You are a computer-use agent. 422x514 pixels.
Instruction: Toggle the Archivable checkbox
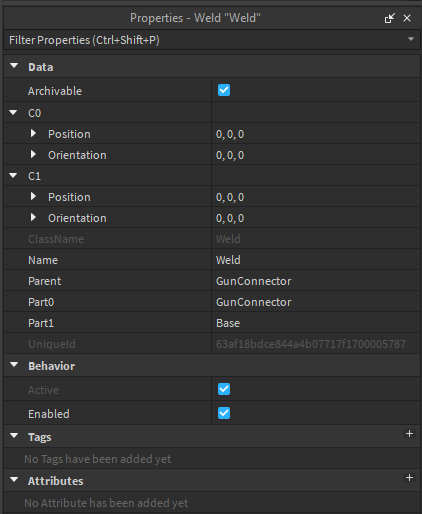224,90
